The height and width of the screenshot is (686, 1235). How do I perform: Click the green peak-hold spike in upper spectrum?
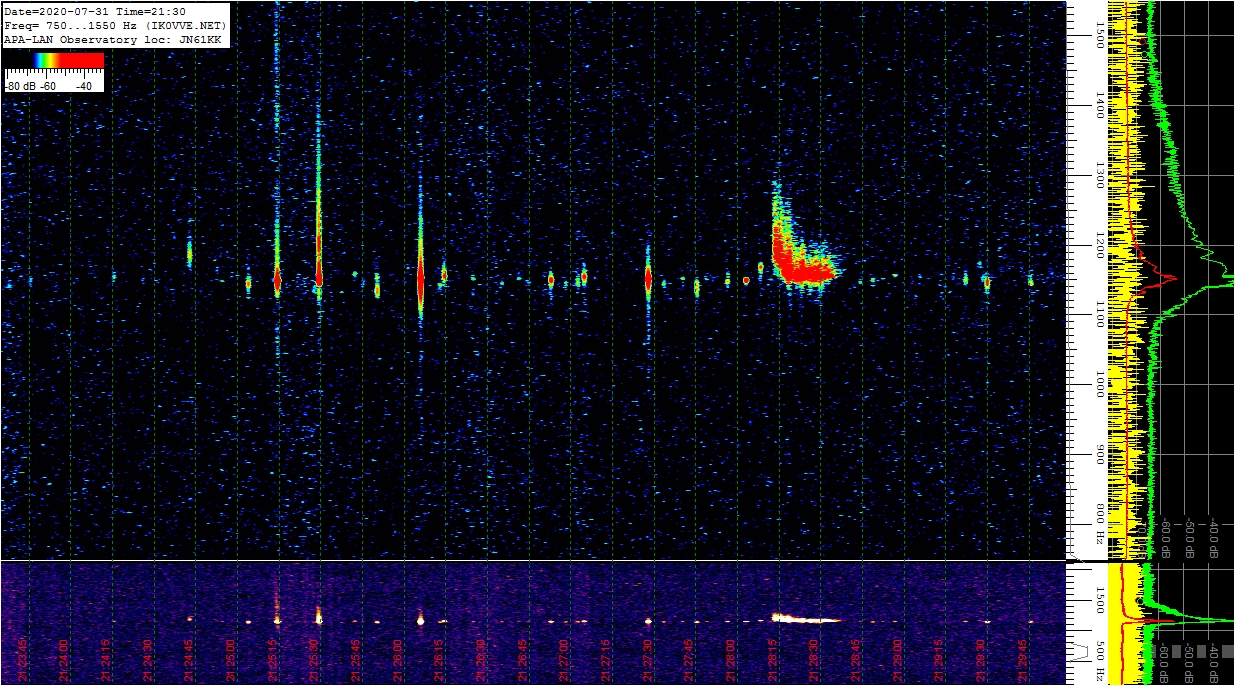(1222, 281)
